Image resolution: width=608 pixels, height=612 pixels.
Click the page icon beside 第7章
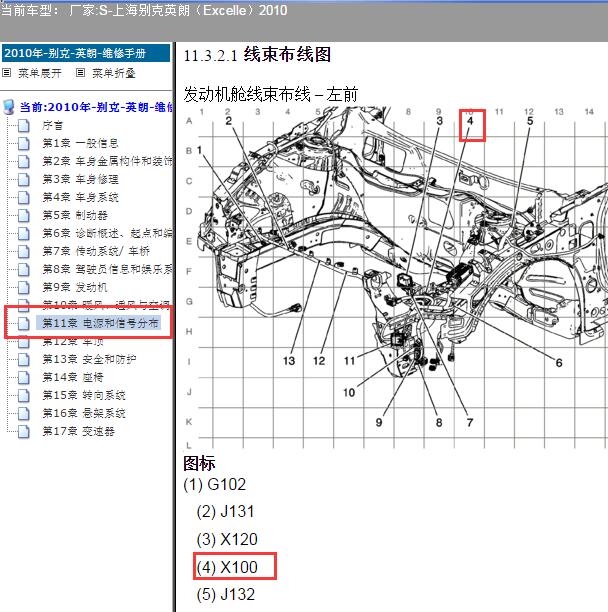pos(24,251)
